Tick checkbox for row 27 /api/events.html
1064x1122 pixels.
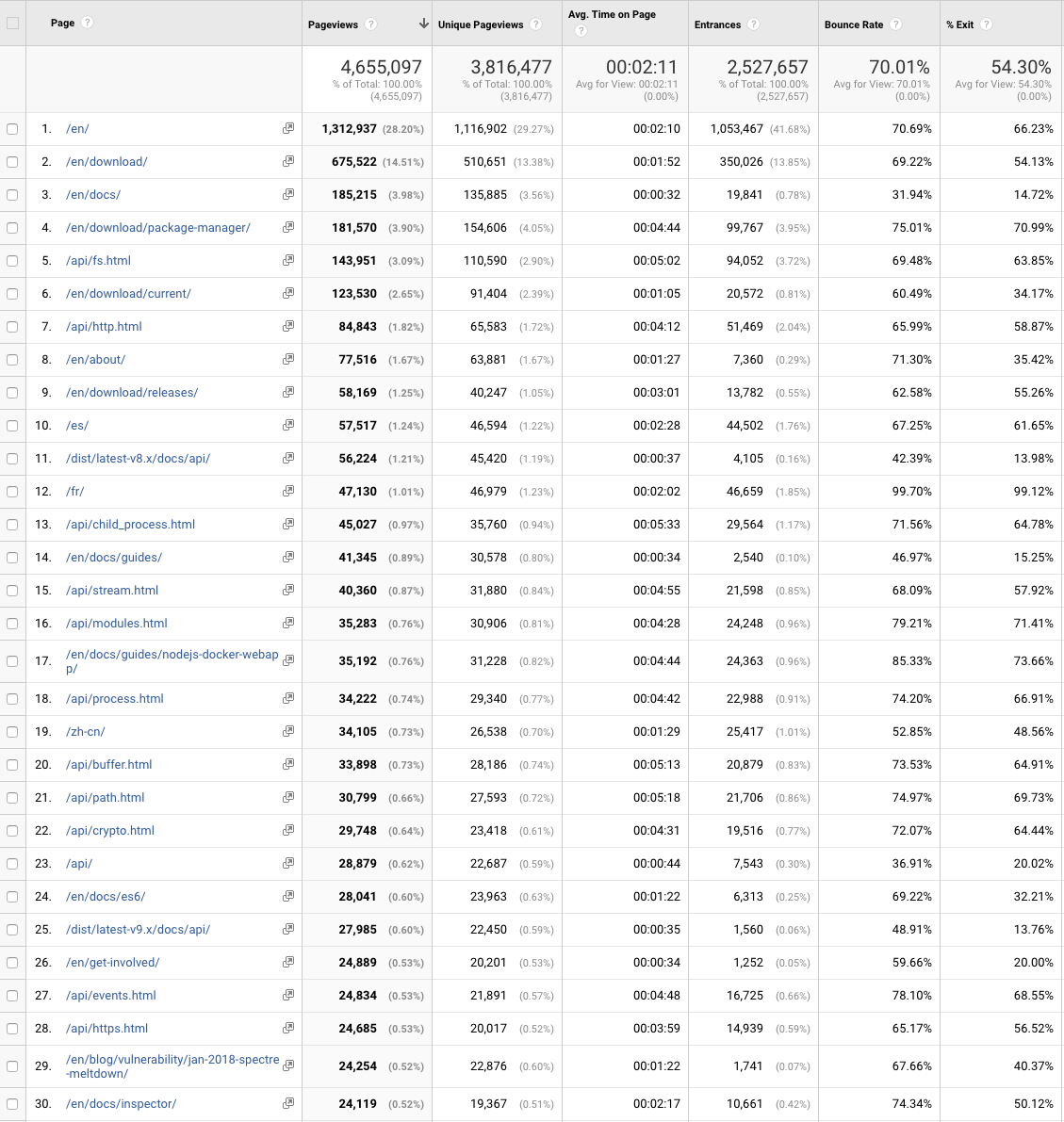pyautogui.click(x=12, y=996)
